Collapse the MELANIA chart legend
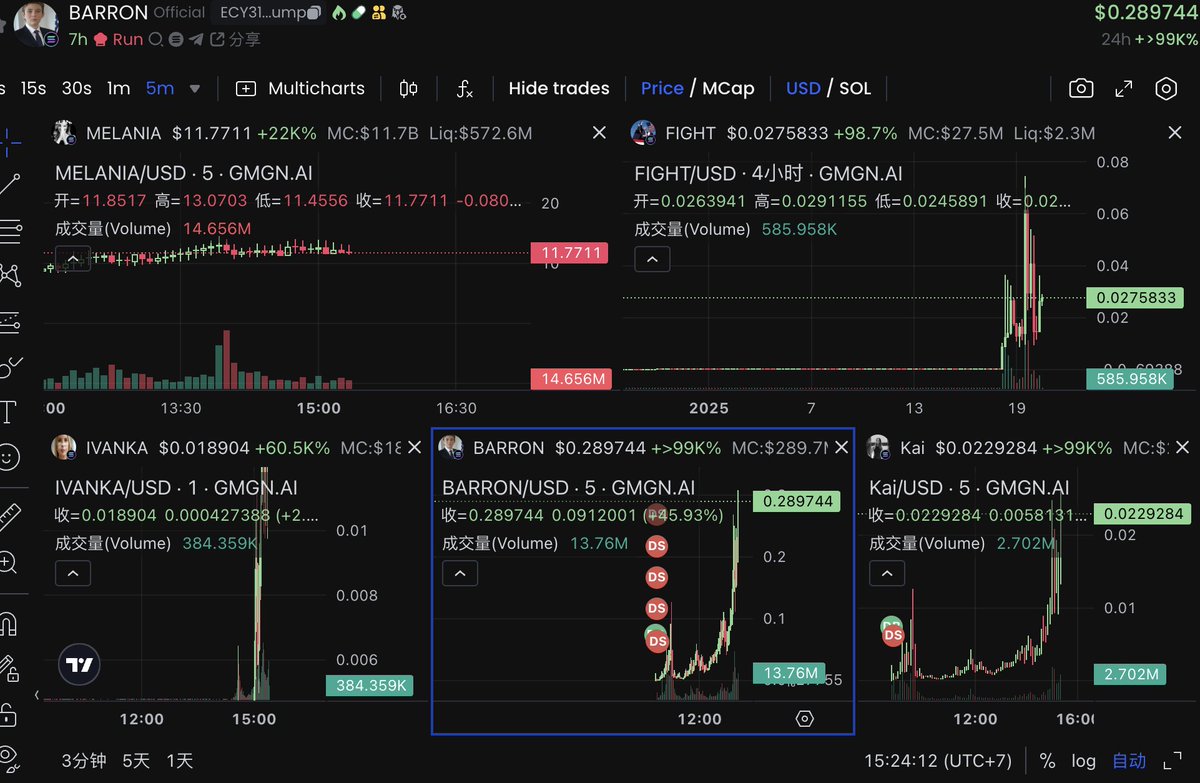This screenshot has height=783, width=1200. 72,260
